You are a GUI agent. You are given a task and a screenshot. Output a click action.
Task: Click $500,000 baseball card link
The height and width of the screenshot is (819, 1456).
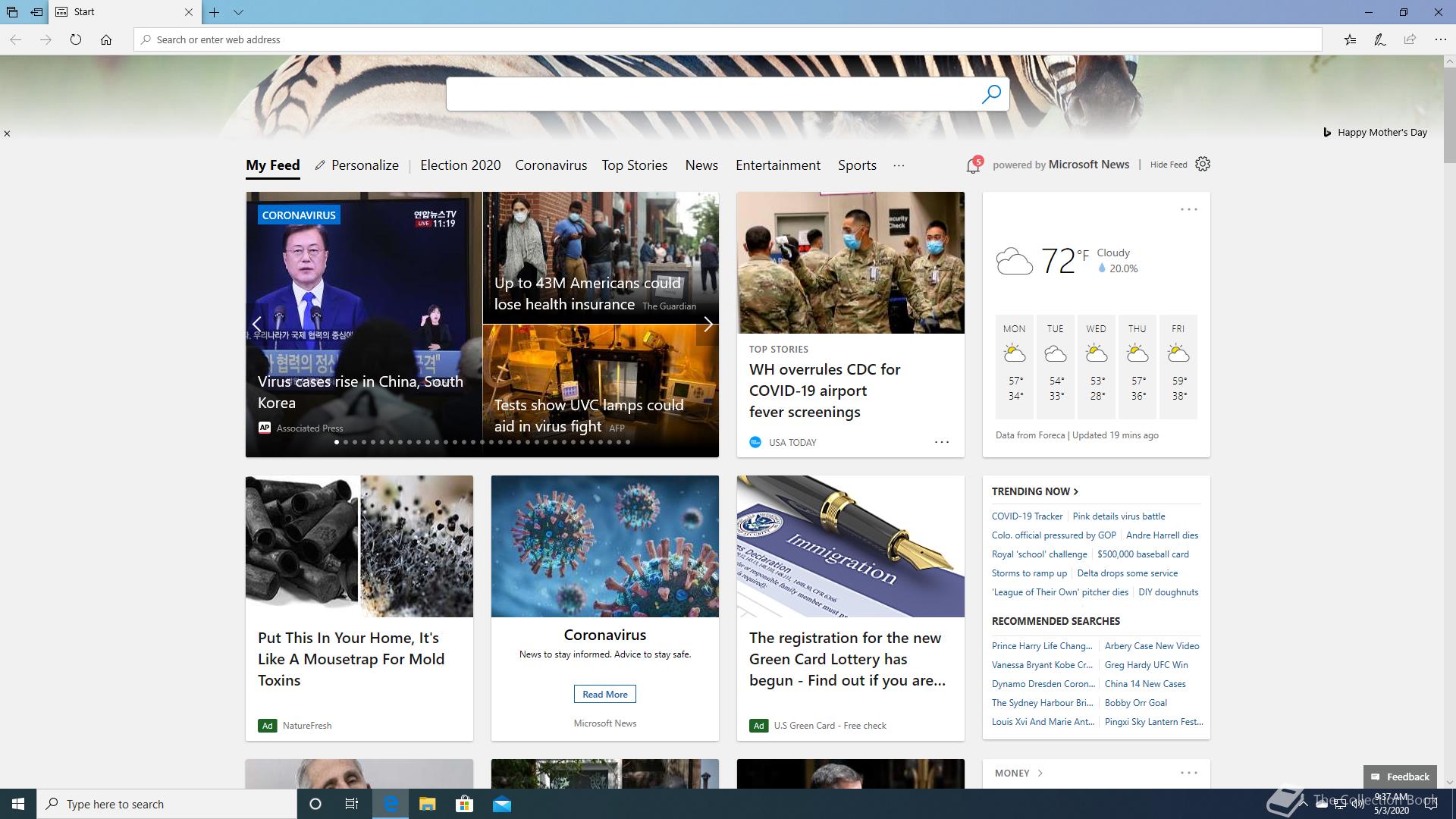coord(1143,554)
